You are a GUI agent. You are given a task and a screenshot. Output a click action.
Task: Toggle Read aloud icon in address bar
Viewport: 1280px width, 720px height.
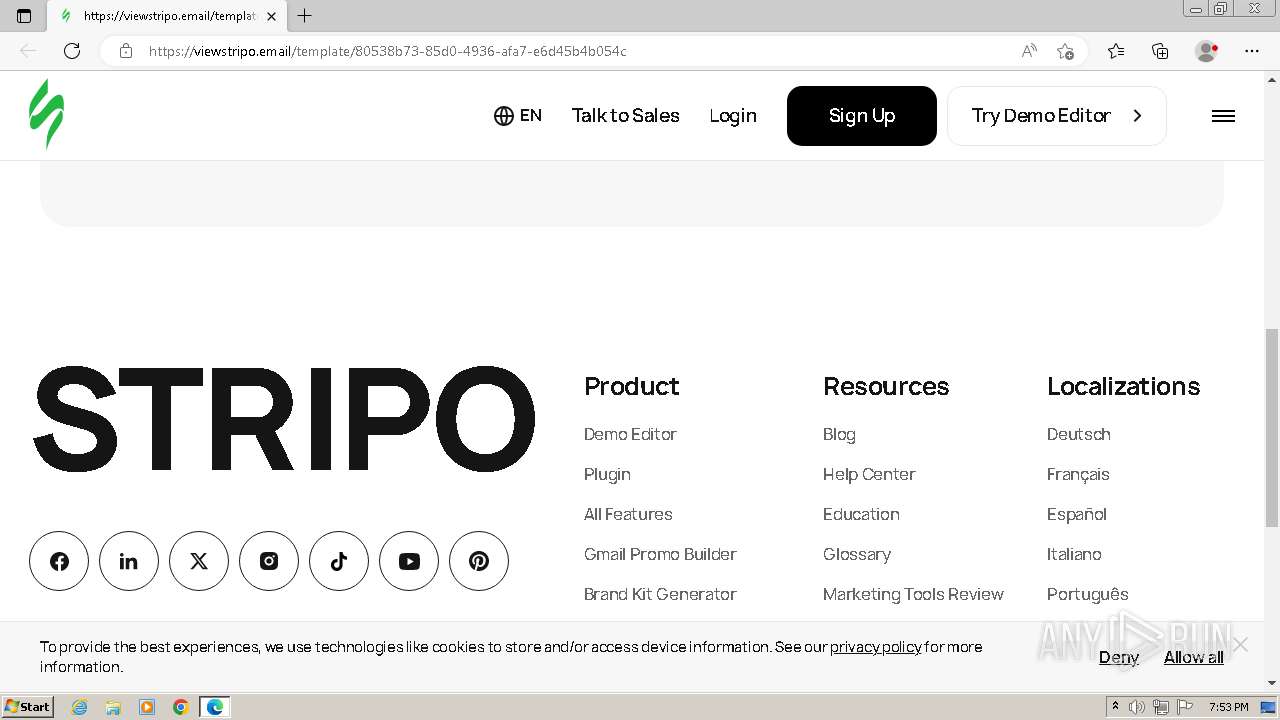click(x=1029, y=51)
